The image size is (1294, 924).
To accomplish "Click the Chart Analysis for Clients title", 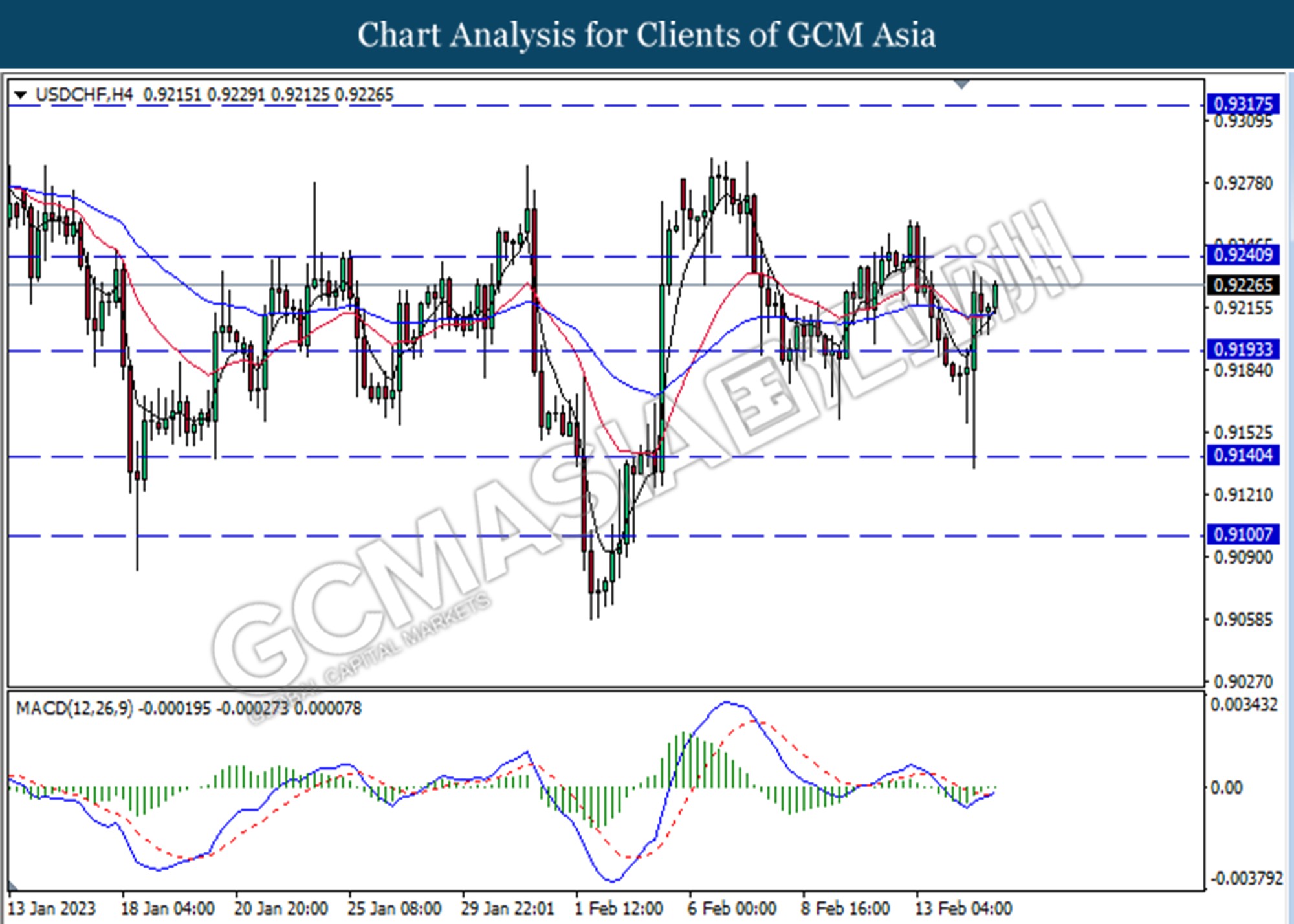I will pyautogui.click(x=646, y=34).
